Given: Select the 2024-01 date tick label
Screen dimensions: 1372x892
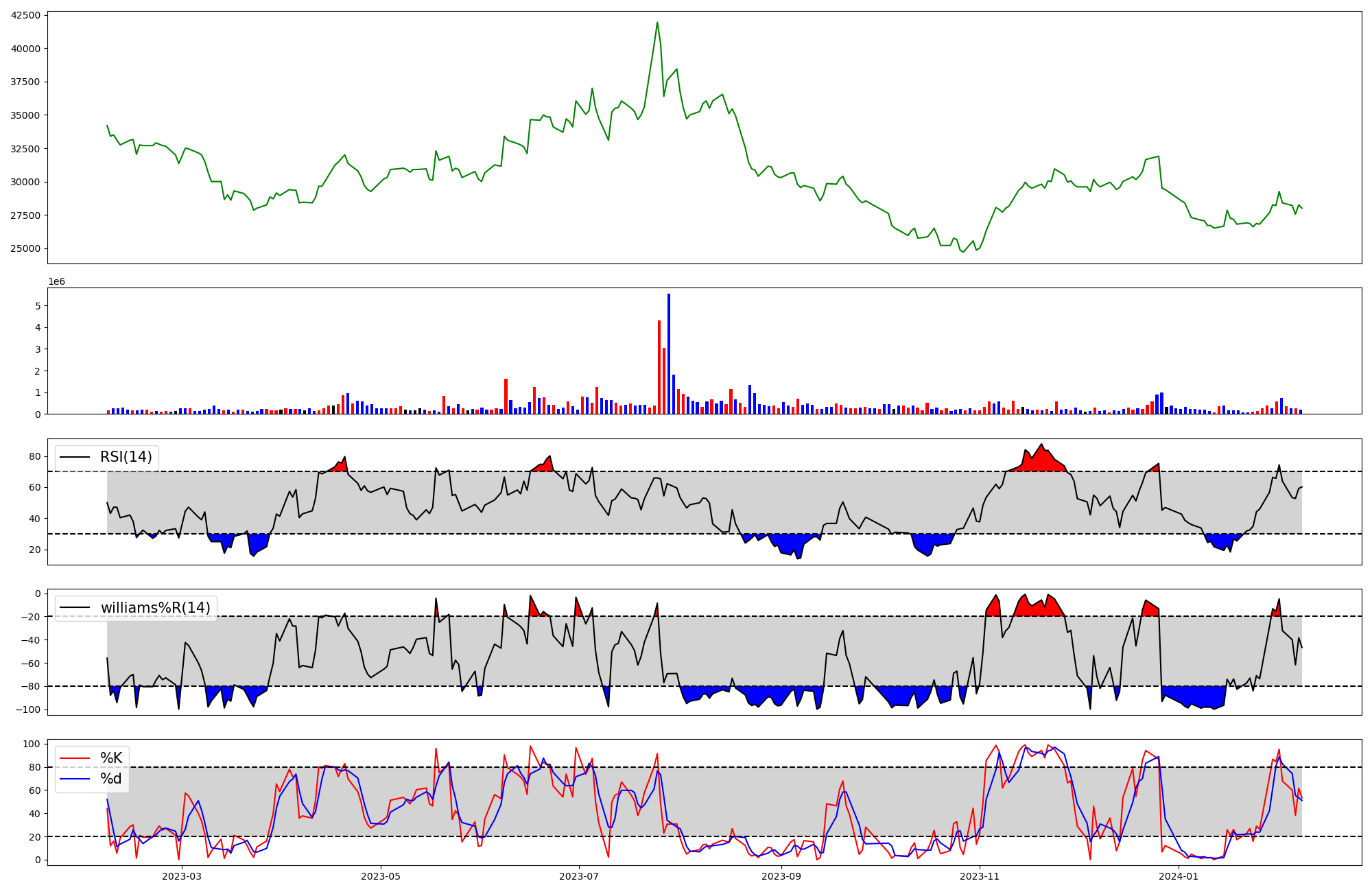Looking at the screenshot, I should 1179,876.
